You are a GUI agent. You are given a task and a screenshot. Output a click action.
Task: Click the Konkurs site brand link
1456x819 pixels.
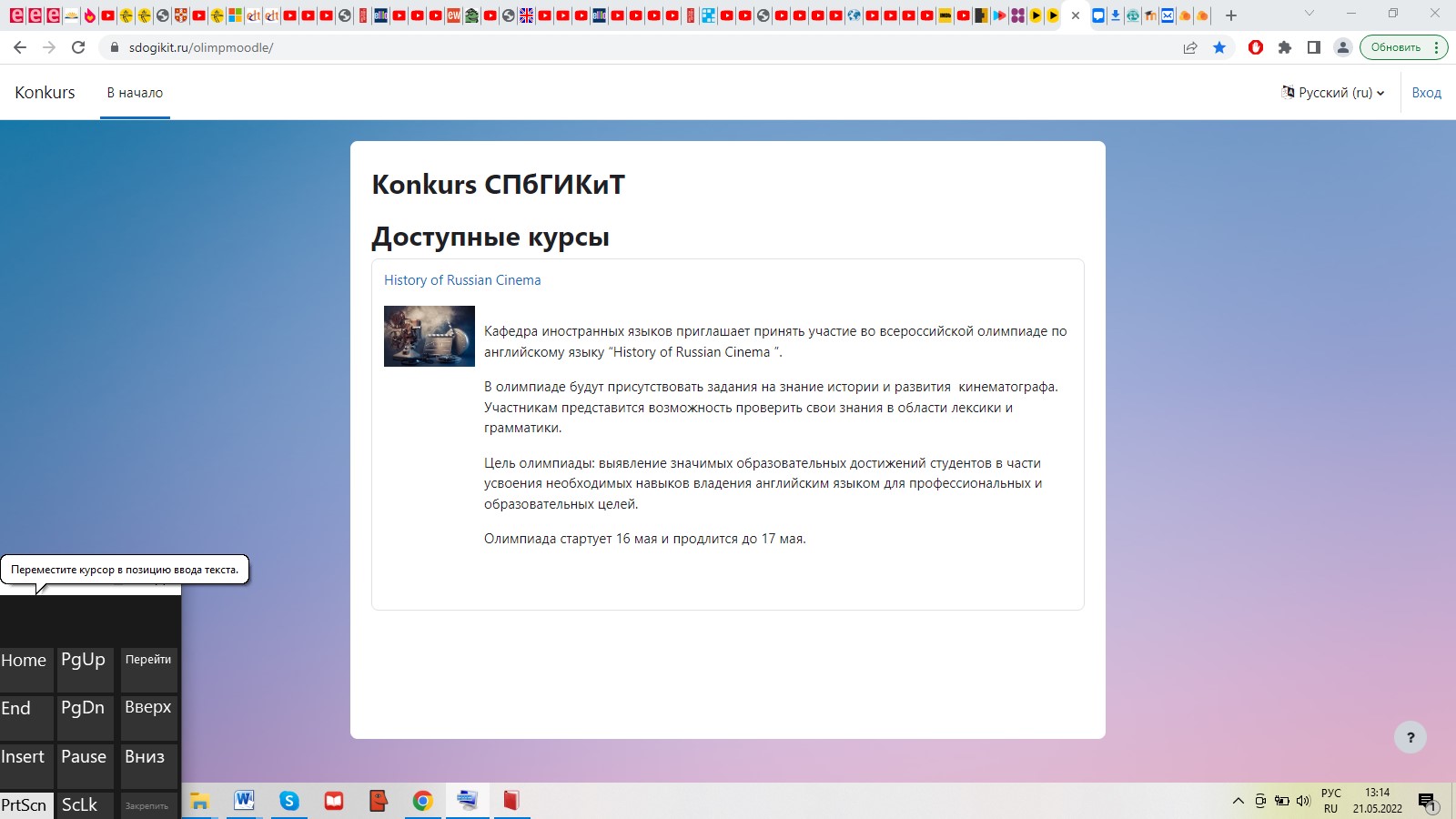point(45,93)
